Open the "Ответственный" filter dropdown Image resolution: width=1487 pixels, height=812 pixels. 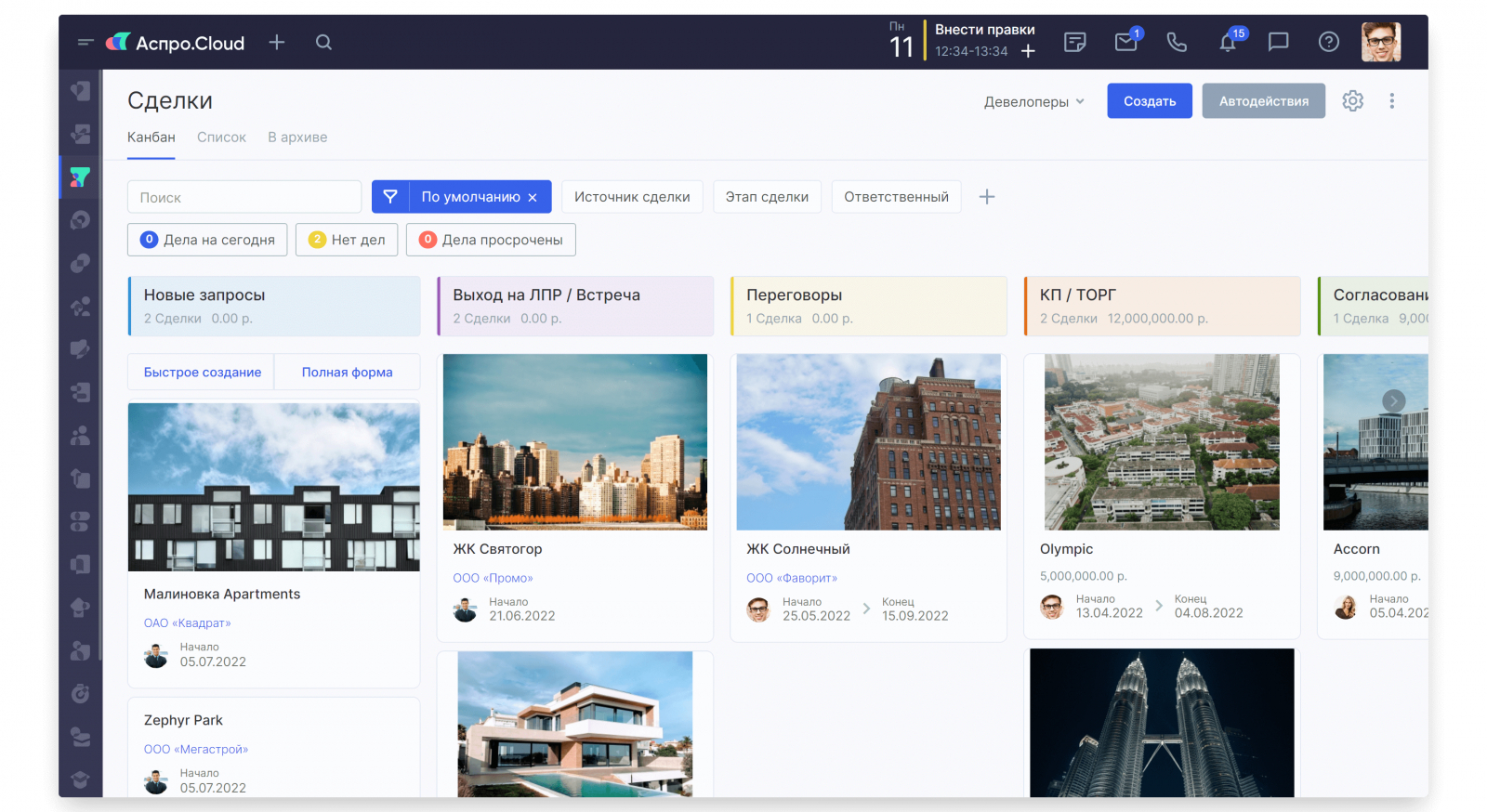pyautogui.click(x=896, y=197)
